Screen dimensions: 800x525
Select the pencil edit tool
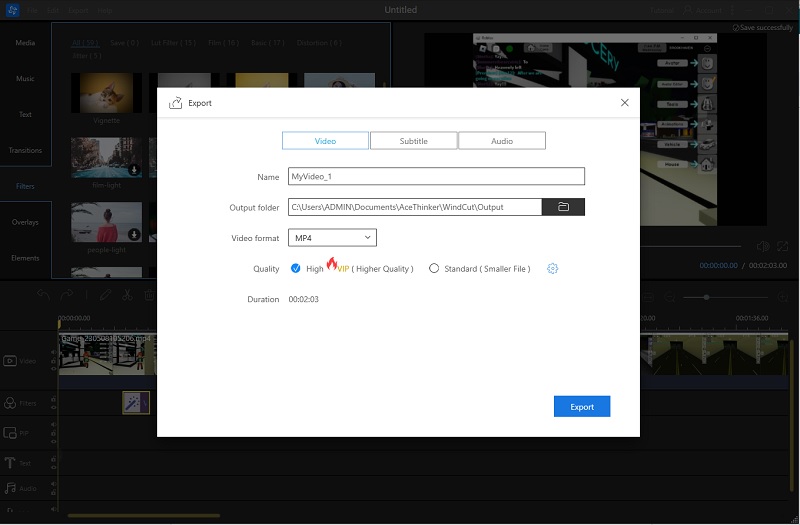point(106,295)
